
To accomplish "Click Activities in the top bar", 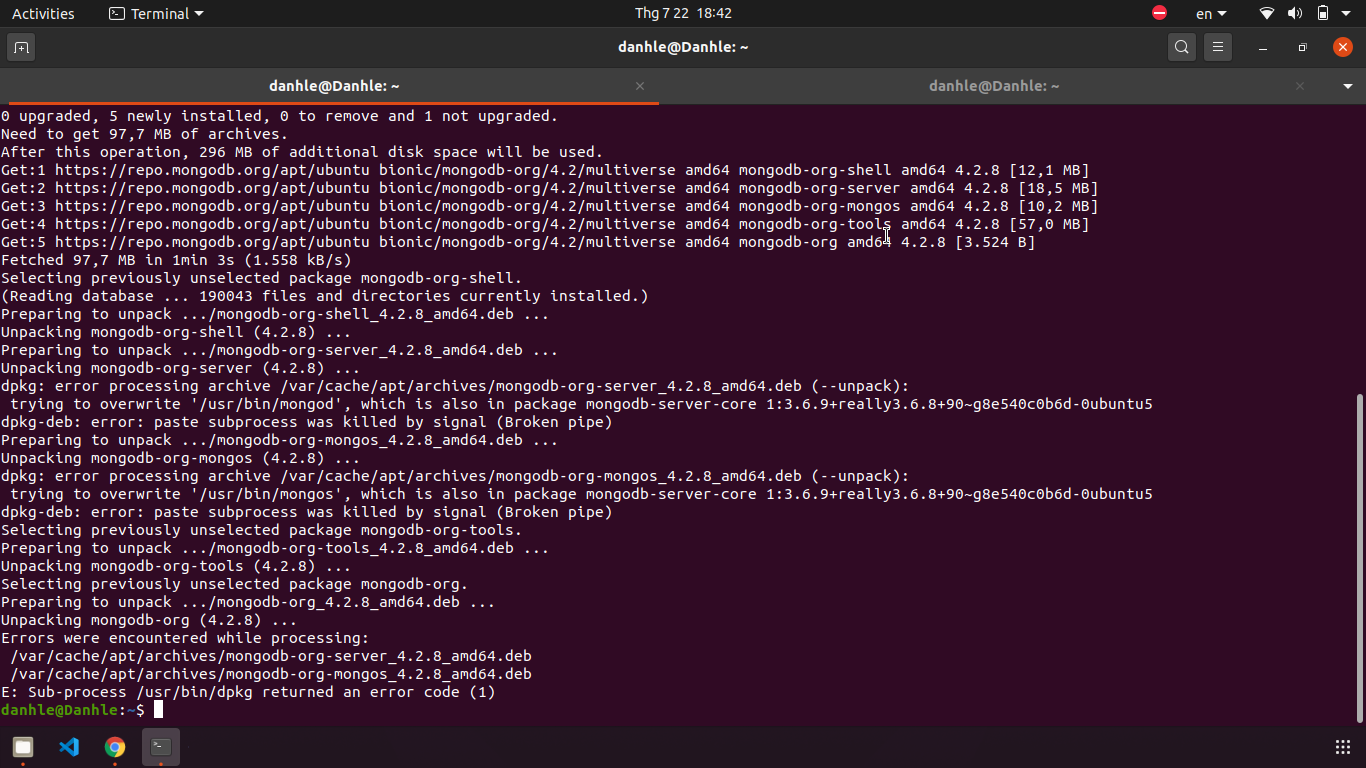I will [x=44, y=13].
